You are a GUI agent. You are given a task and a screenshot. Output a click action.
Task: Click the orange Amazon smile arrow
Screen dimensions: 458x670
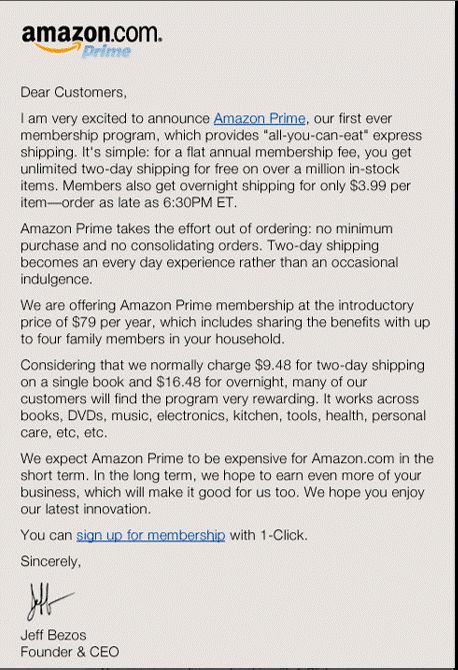(56, 47)
